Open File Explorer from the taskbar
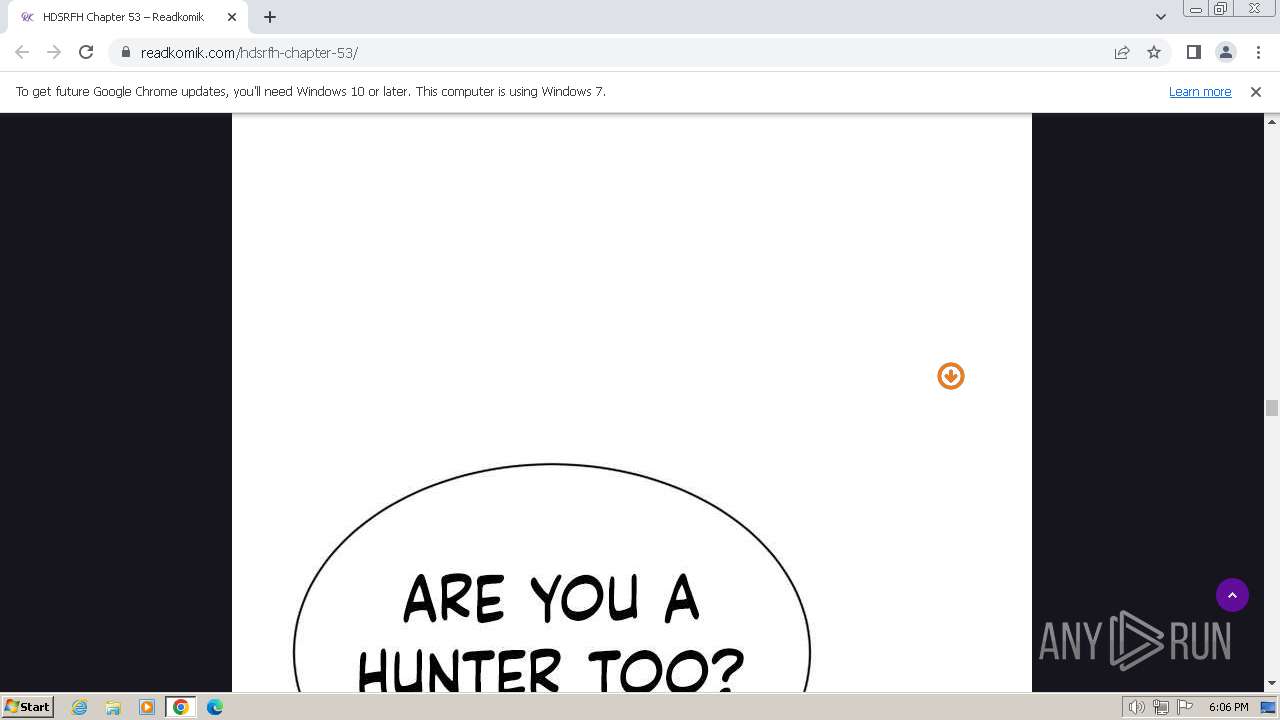Image resolution: width=1280 pixels, height=720 pixels. pos(113,707)
